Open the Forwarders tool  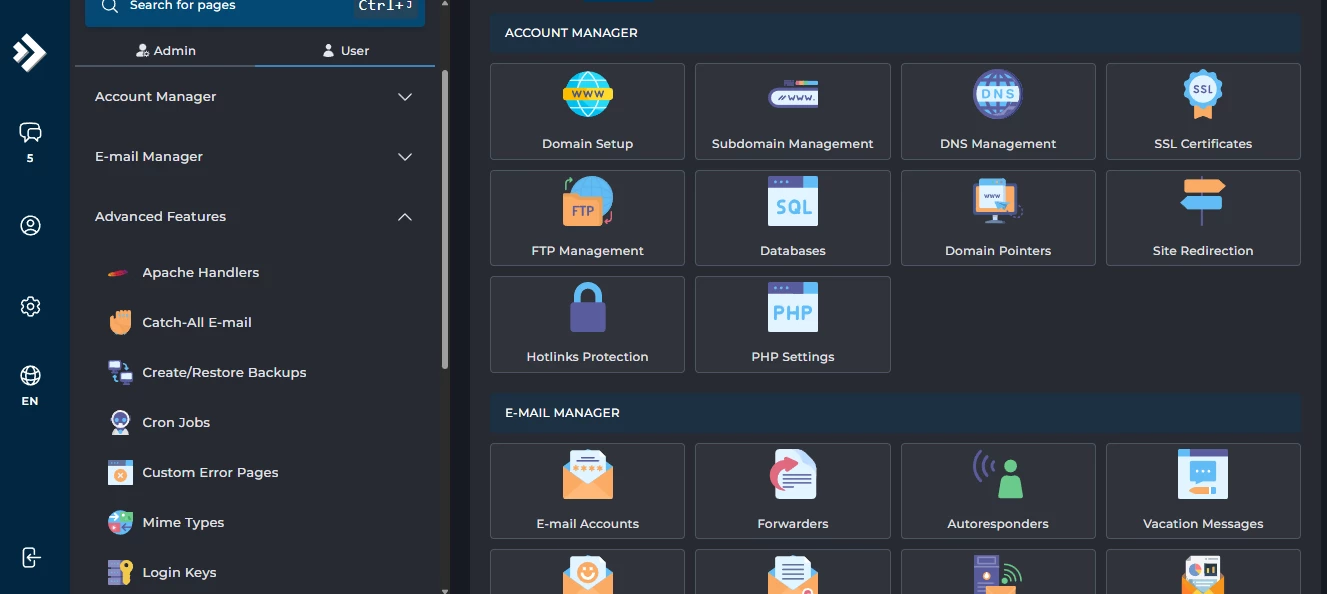[x=792, y=490]
